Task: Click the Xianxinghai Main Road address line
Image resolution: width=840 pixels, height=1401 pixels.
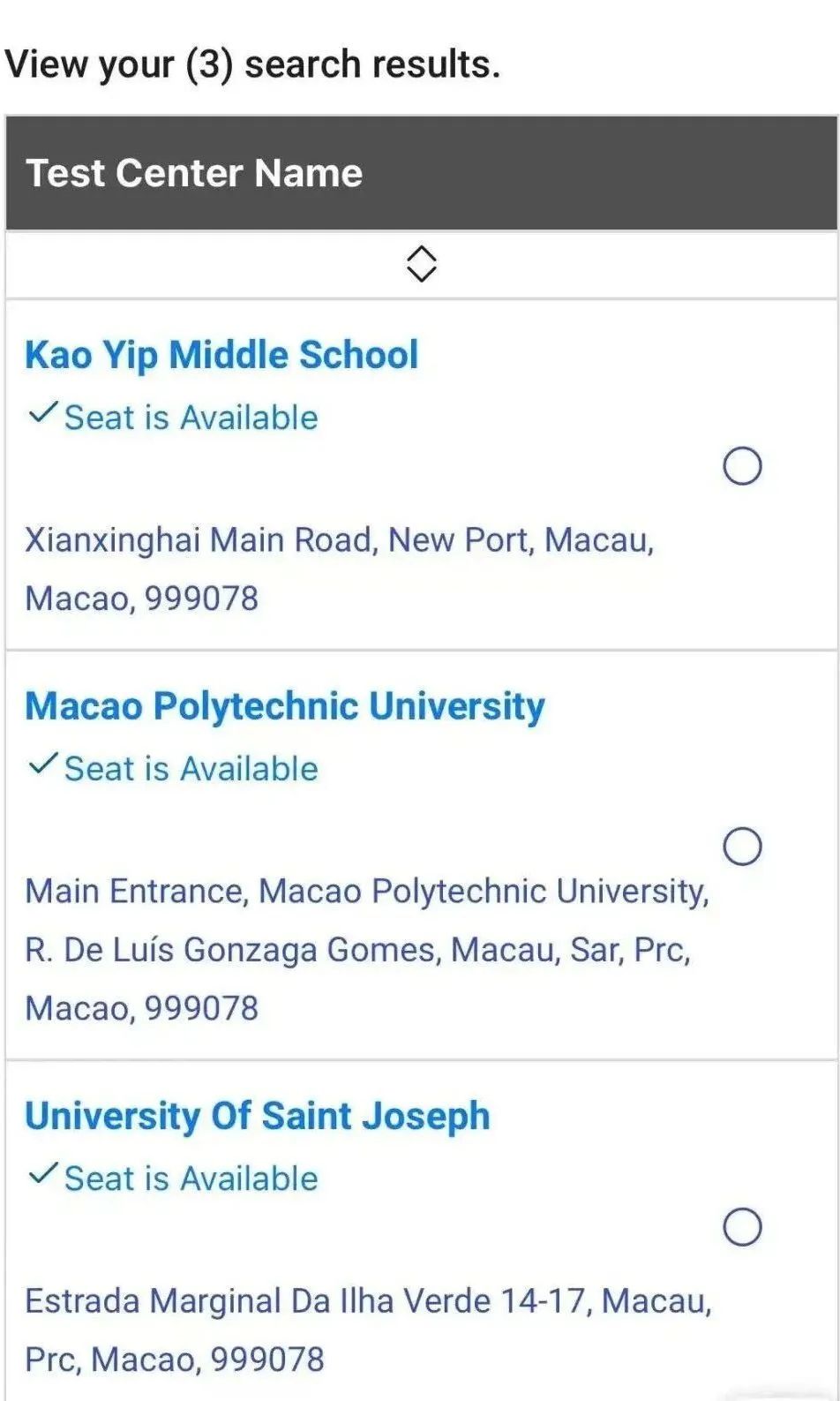Action: click(x=340, y=540)
